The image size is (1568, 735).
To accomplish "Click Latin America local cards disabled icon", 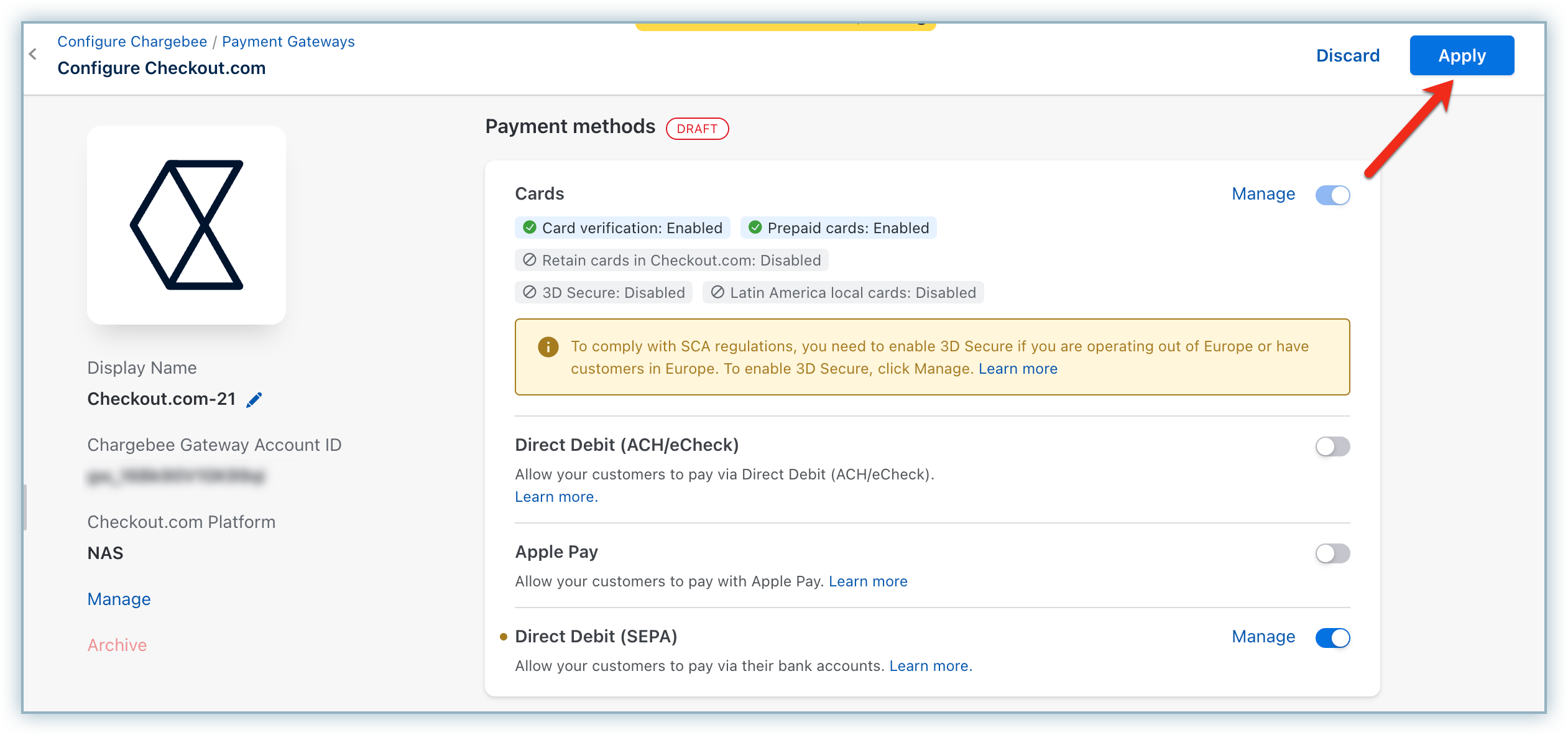I will [x=717, y=292].
